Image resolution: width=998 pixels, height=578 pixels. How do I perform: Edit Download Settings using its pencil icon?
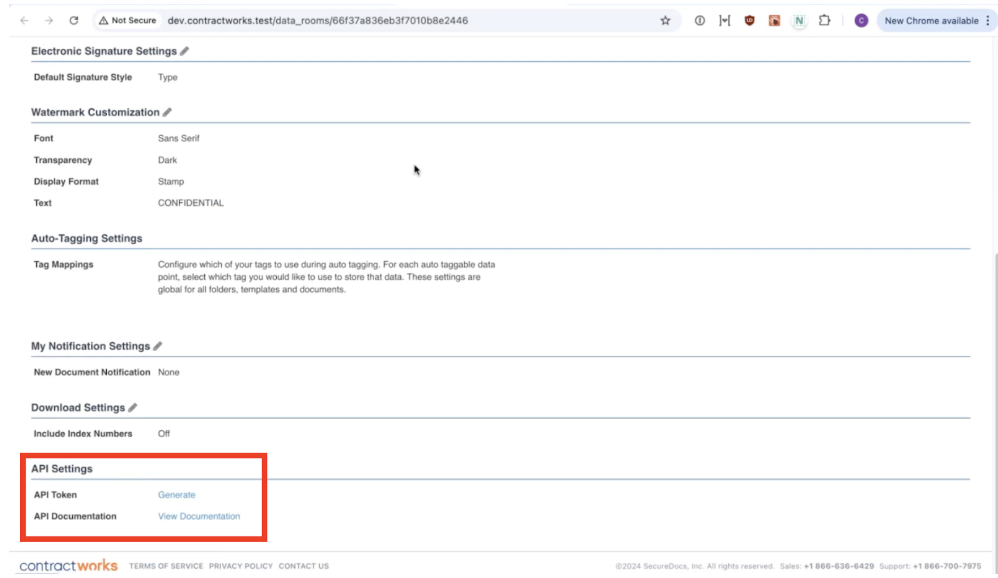point(134,407)
